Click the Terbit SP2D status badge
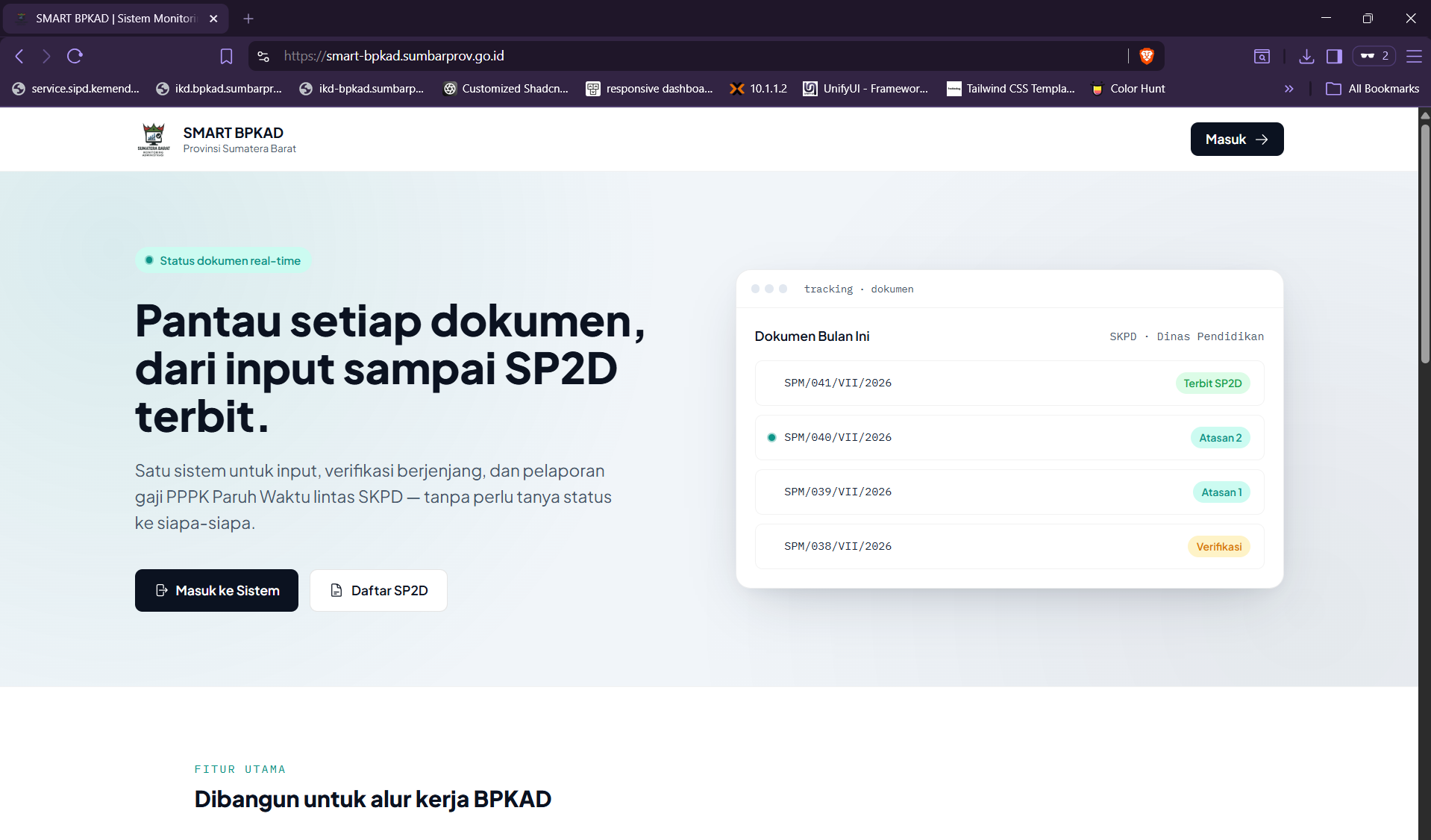This screenshot has height=840, width=1431. pyautogui.click(x=1212, y=383)
